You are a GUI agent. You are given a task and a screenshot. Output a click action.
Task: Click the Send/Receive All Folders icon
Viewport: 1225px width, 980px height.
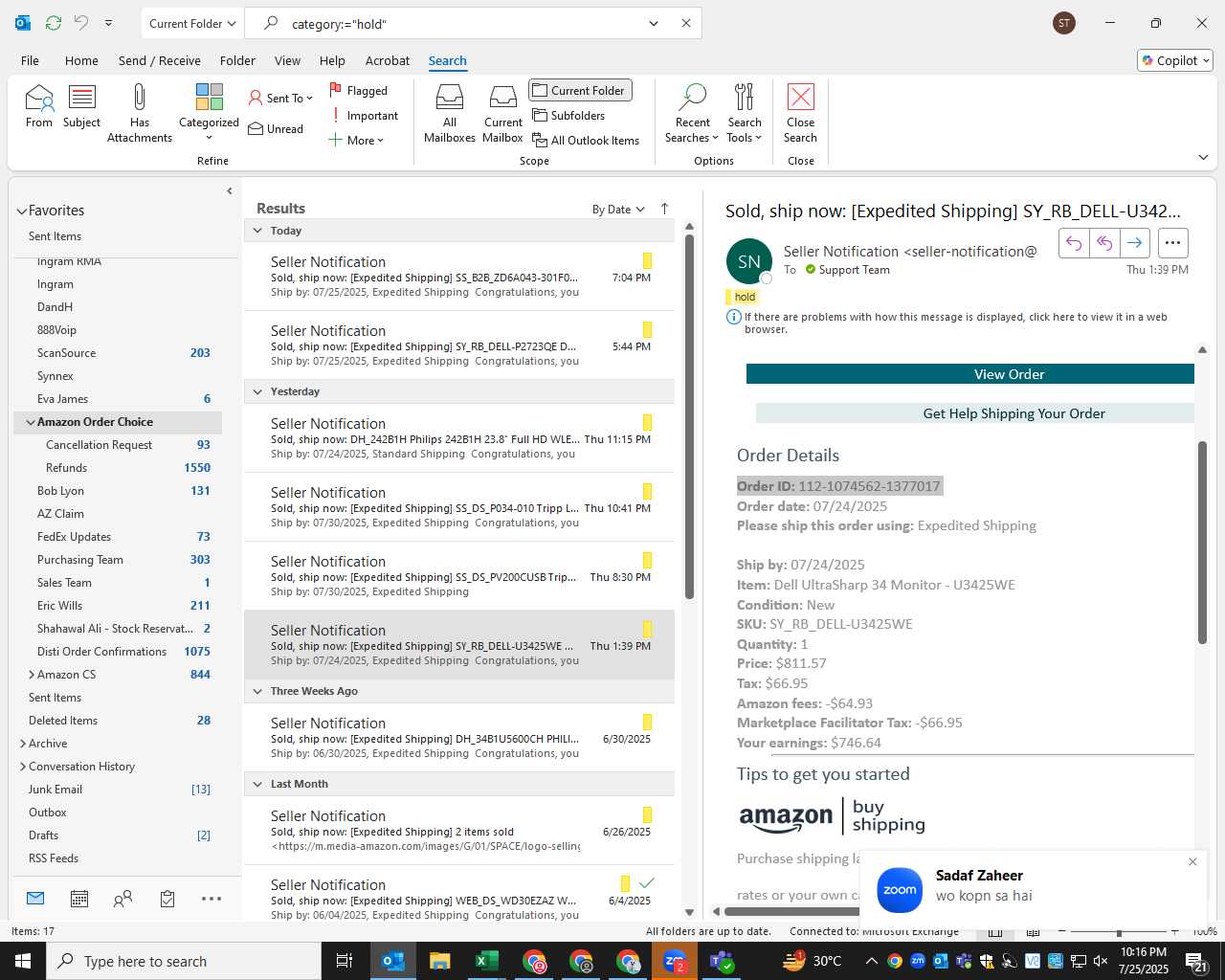pos(54,23)
